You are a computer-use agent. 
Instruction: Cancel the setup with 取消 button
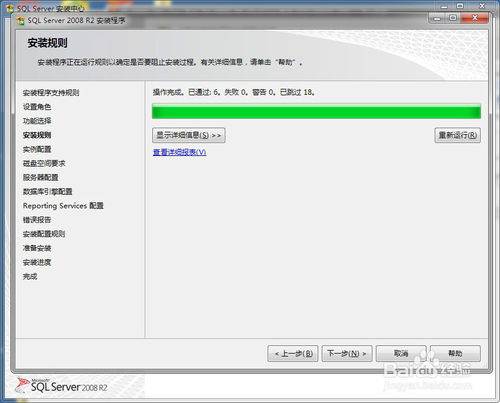tap(401, 353)
